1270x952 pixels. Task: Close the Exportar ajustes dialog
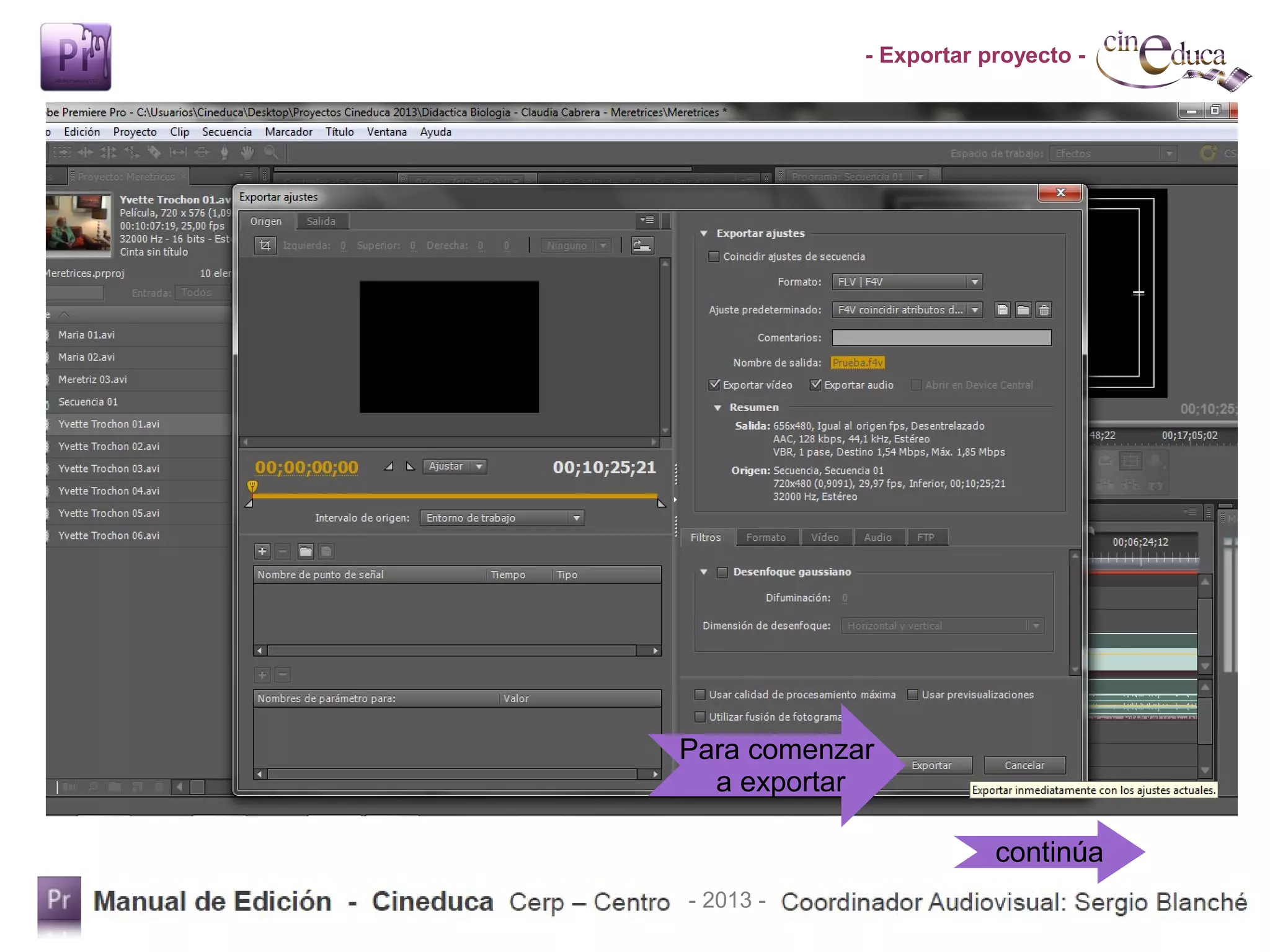tap(1060, 192)
